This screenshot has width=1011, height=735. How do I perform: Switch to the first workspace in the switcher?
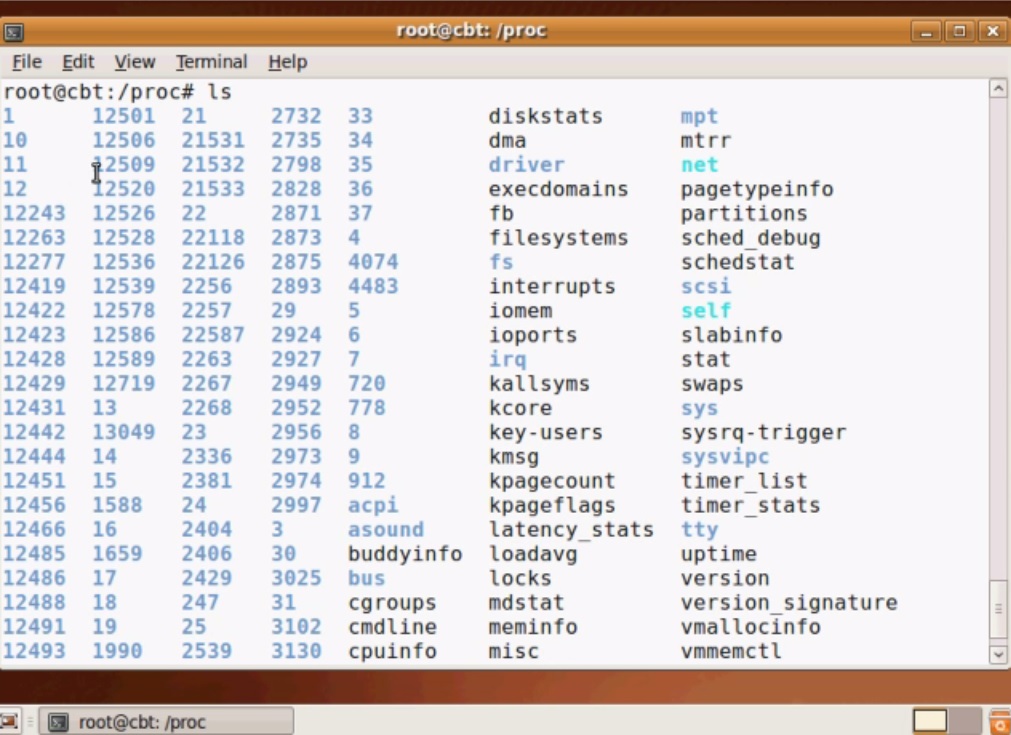coord(930,721)
